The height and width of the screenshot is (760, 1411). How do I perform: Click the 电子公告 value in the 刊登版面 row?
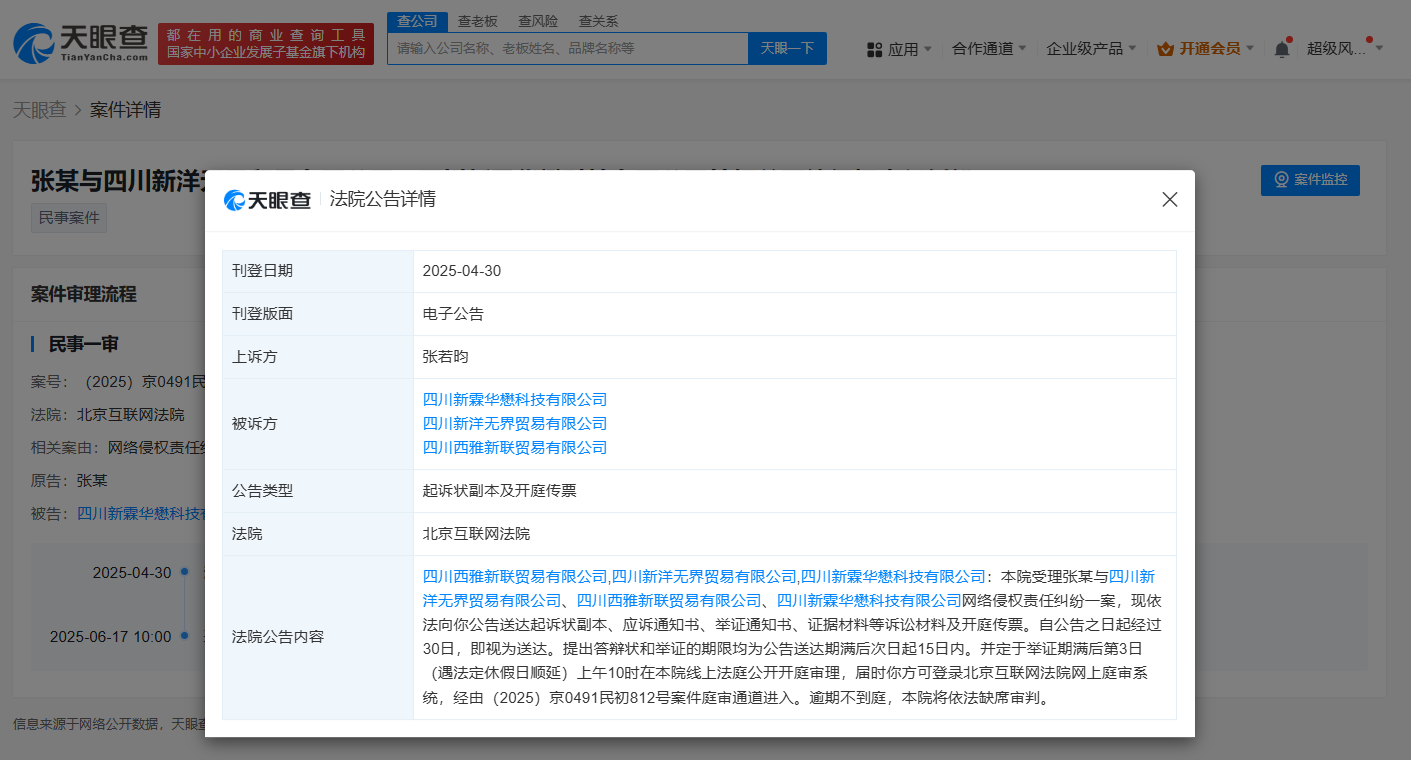point(453,313)
